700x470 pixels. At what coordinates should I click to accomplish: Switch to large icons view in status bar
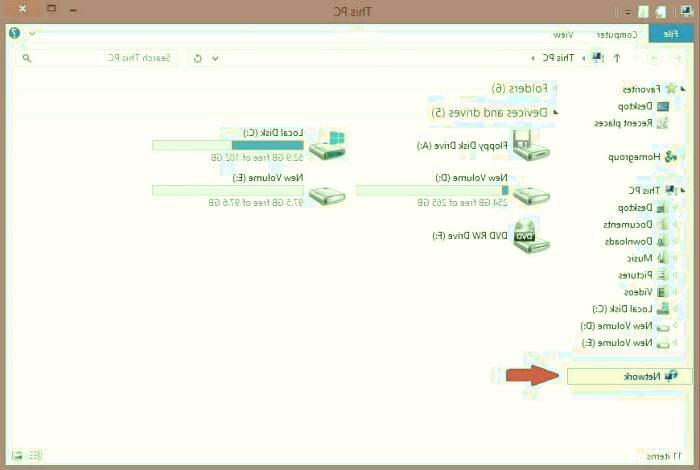17,455
